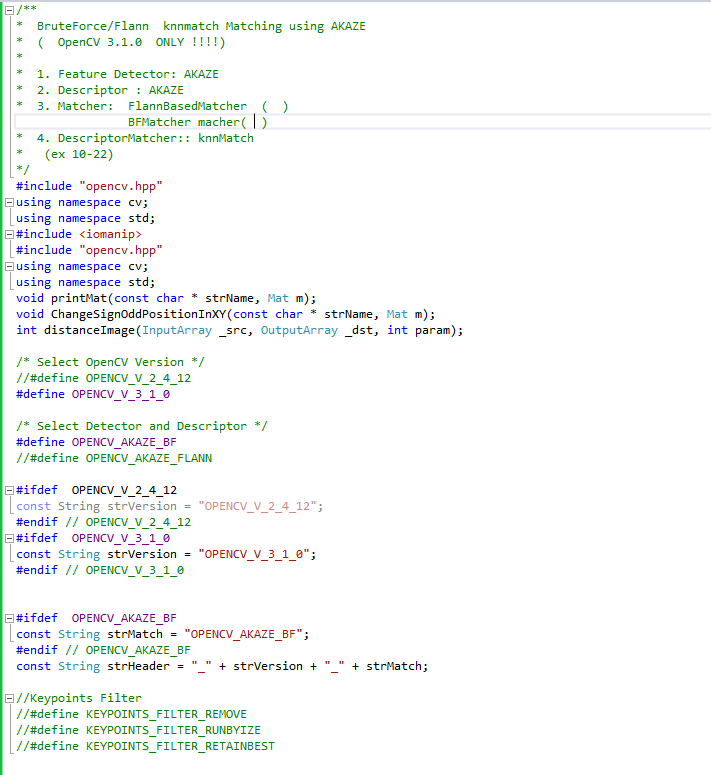Collapse the '#ifdef OPENCV_V_3_1_0' block

pyautogui.click(x=9, y=538)
